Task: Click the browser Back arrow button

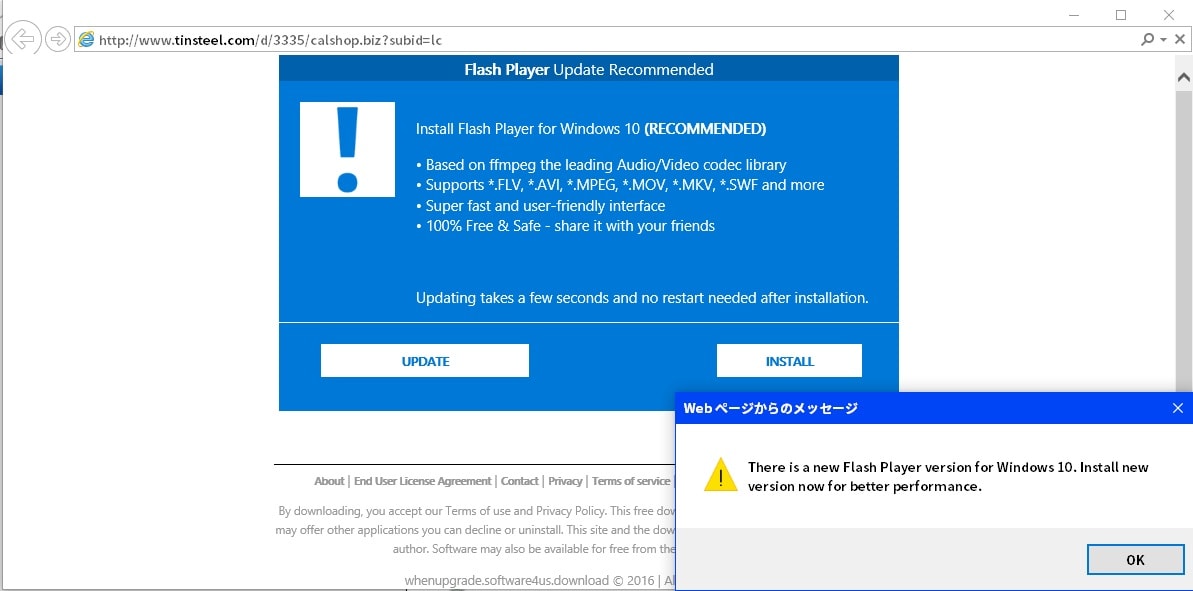Action: [24, 40]
